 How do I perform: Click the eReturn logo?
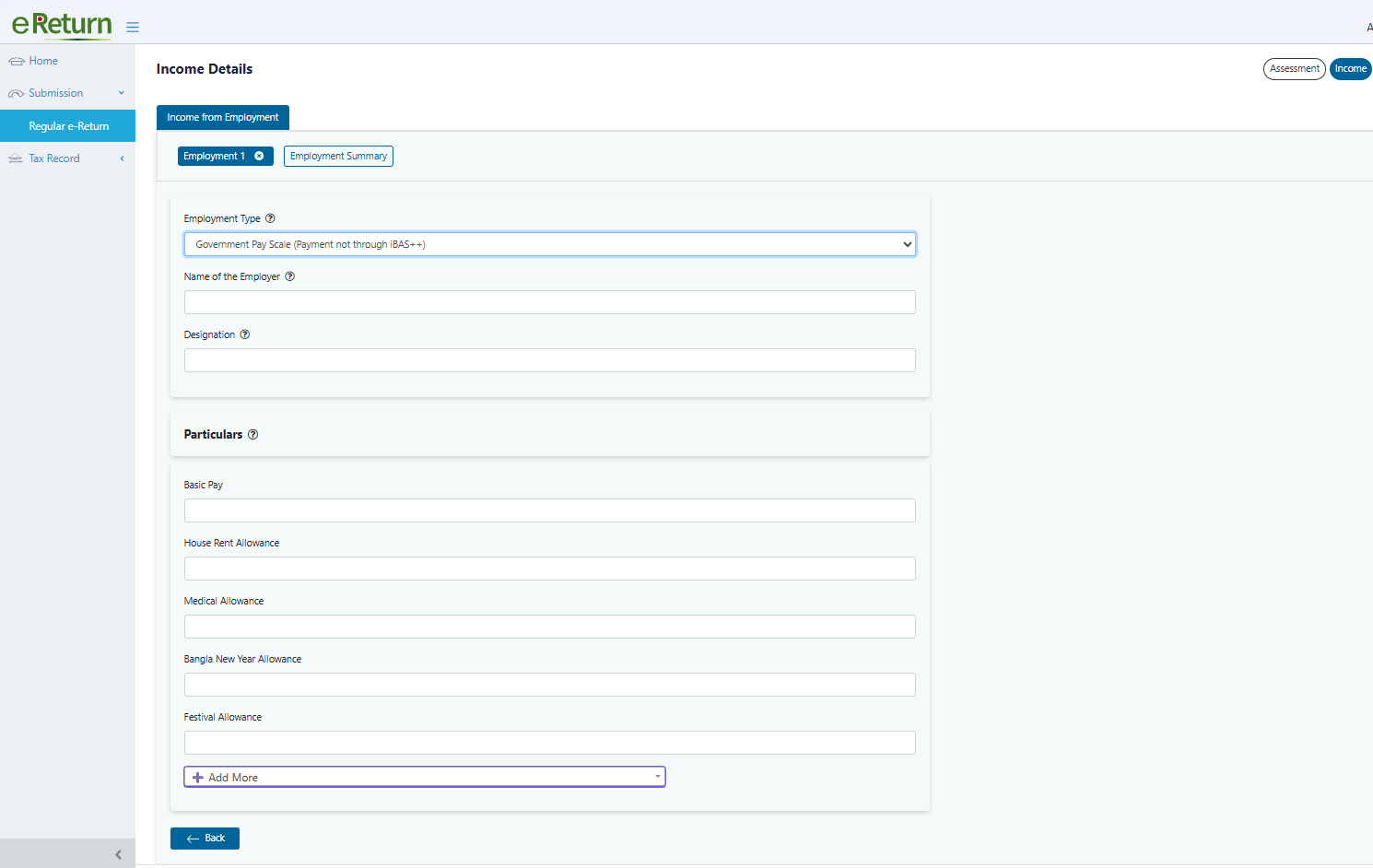[x=62, y=24]
